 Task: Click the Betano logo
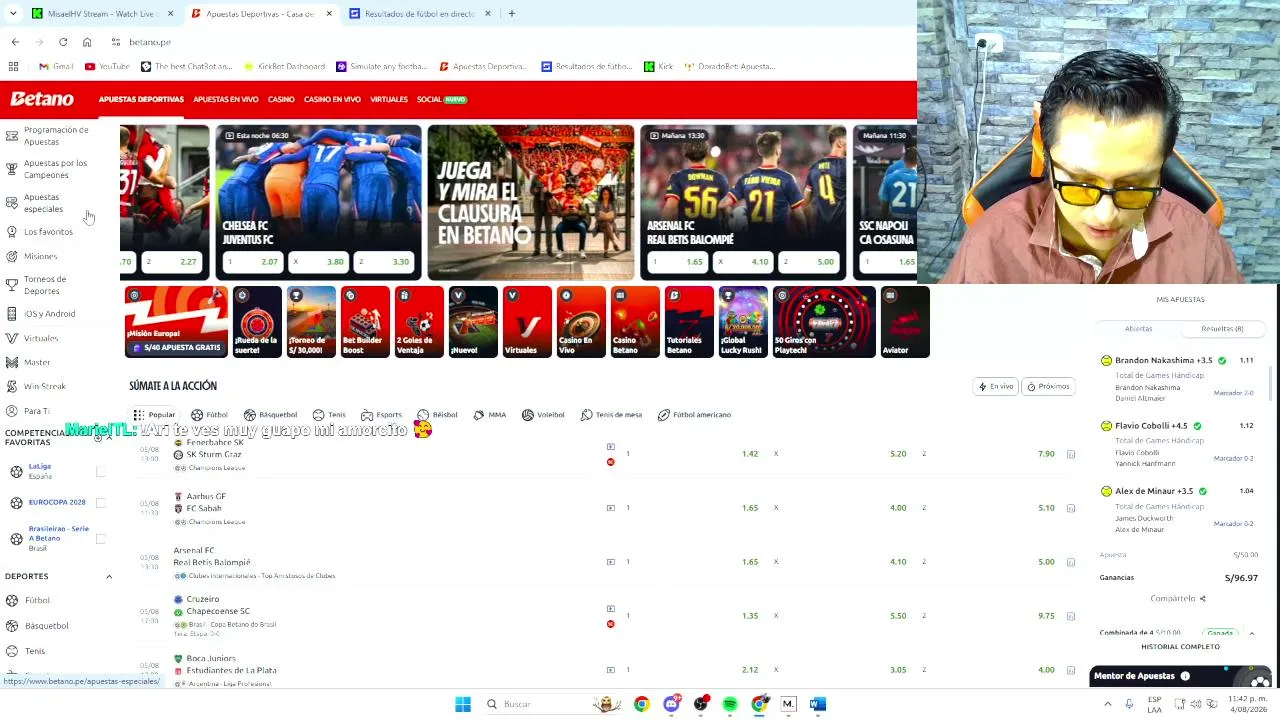point(42,99)
